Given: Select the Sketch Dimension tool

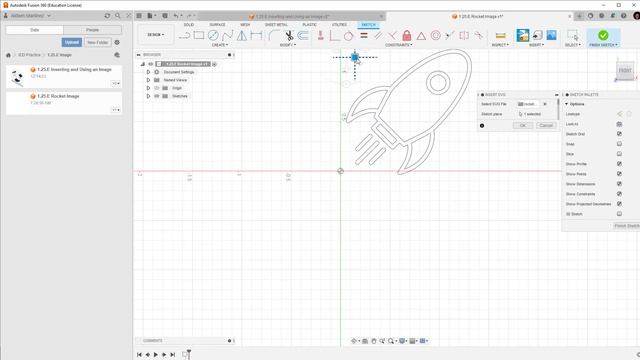Looking at the screenshot, I should (x=256, y=36).
